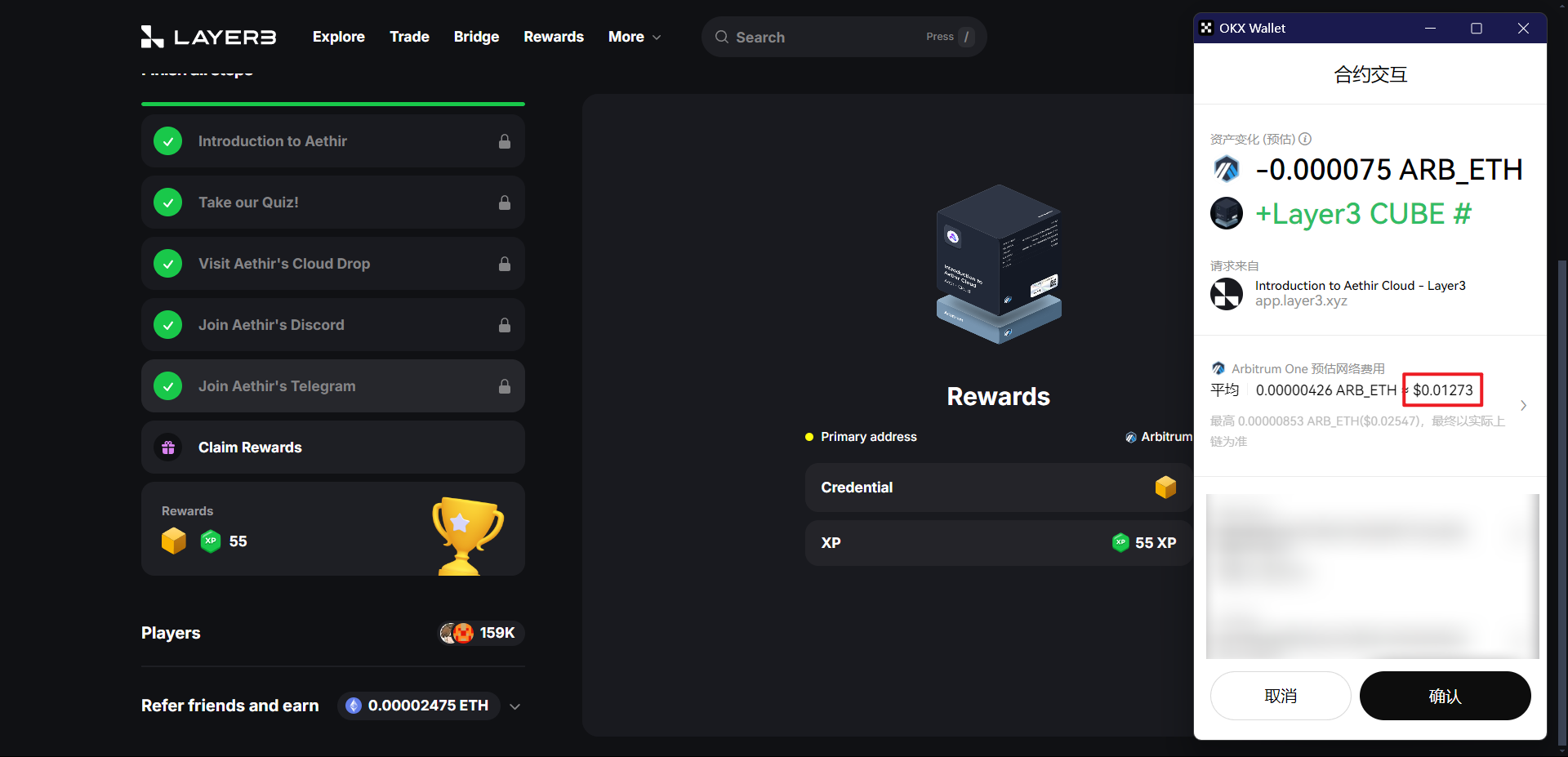Click the Arbitrum token icon beside -0.000075

[1226, 169]
